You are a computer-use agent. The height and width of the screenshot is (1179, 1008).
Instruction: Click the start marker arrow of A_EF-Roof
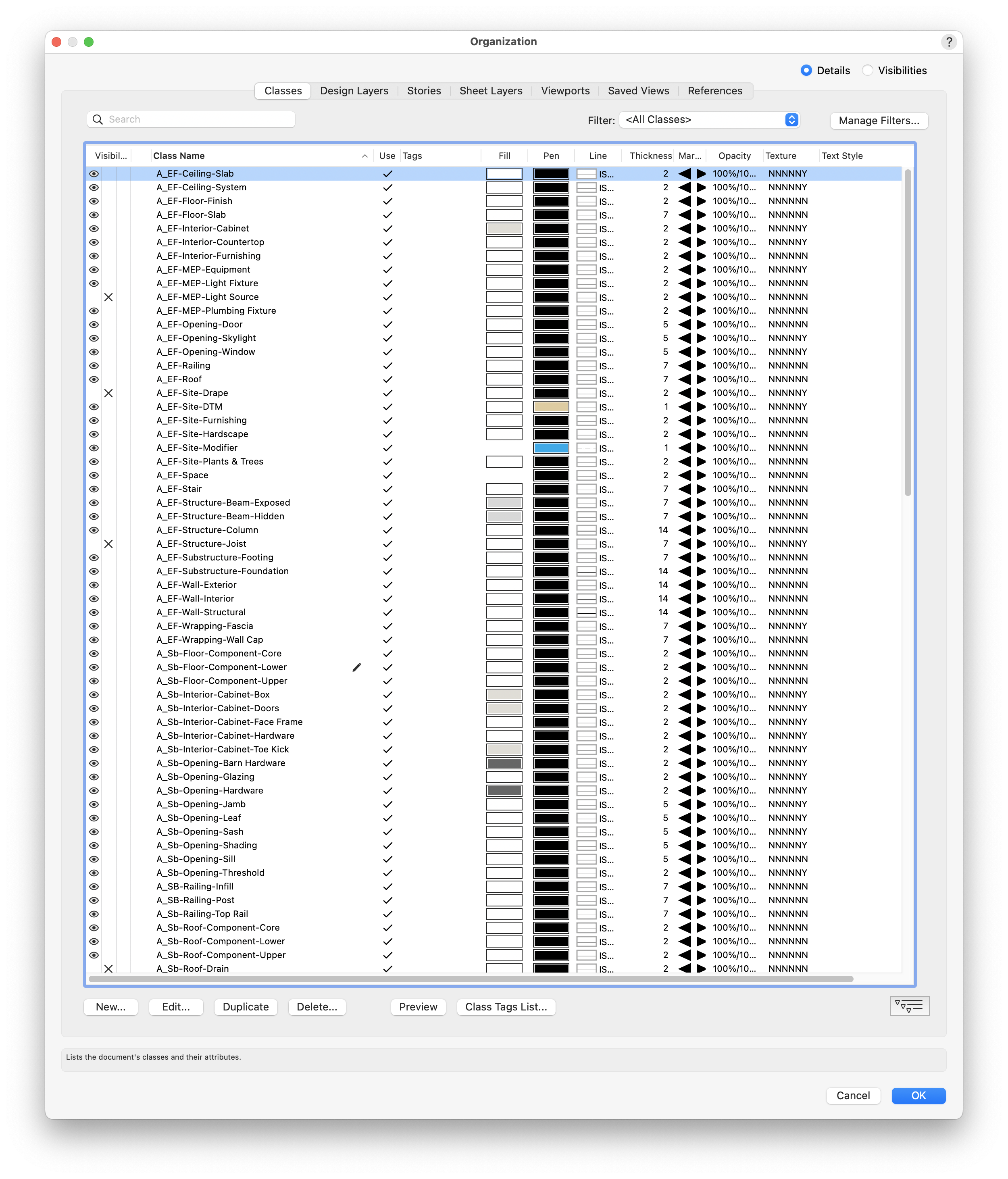[685, 379]
